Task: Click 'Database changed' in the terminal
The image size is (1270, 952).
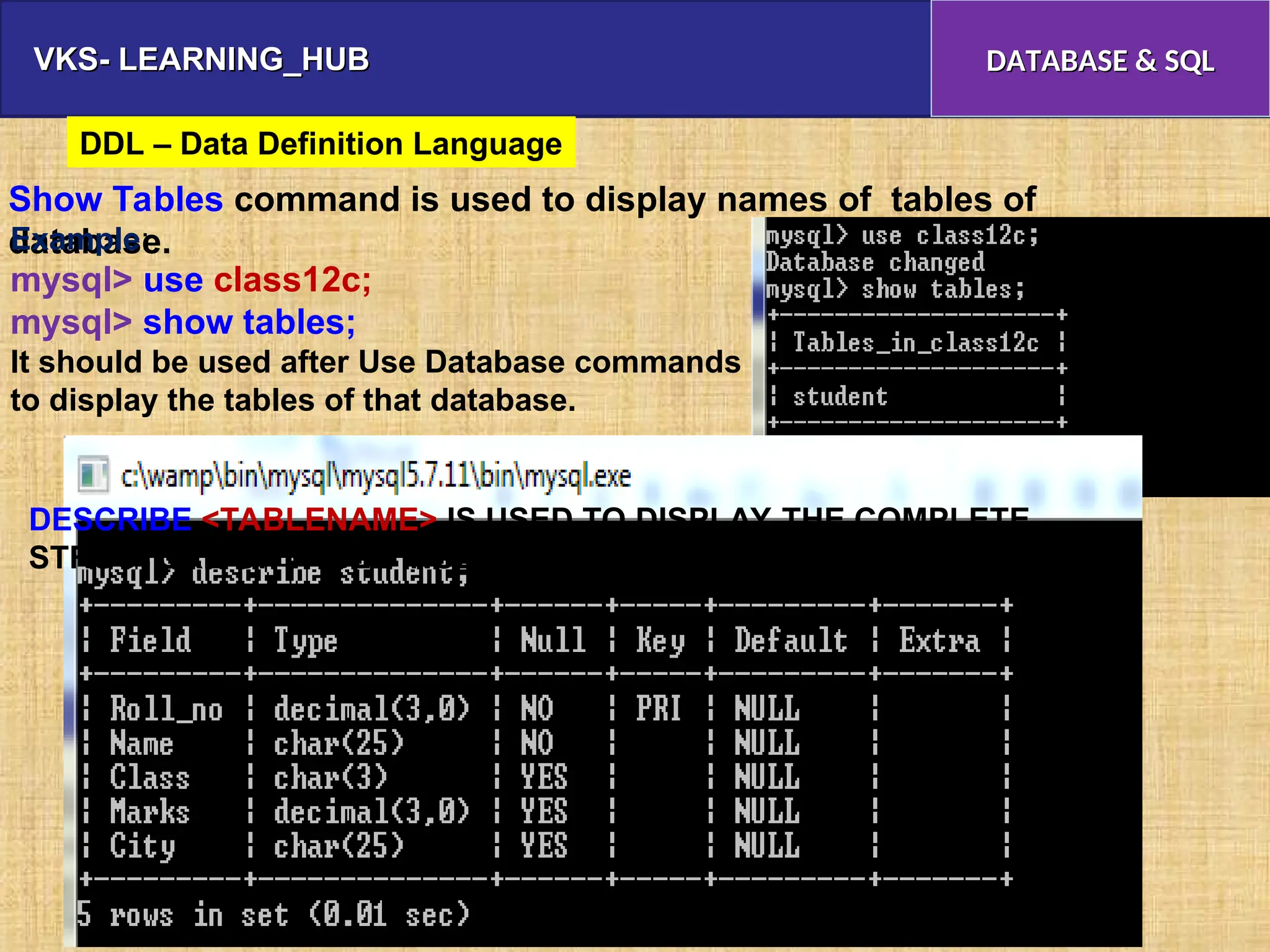Action: click(x=875, y=262)
